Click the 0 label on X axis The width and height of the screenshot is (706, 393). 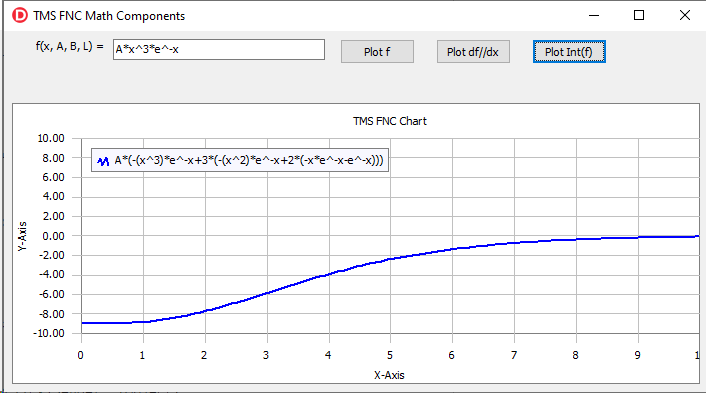pos(81,355)
